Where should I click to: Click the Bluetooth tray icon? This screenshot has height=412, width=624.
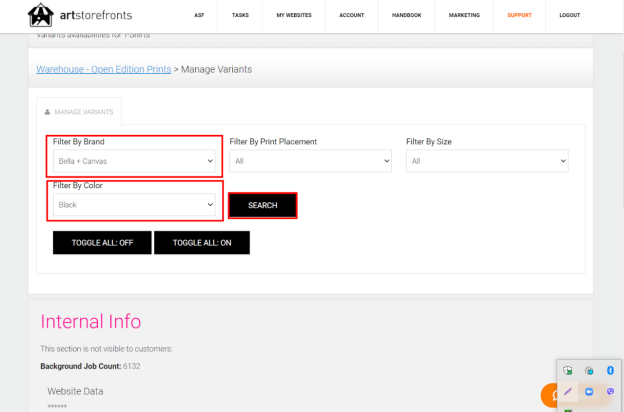click(610, 371)
